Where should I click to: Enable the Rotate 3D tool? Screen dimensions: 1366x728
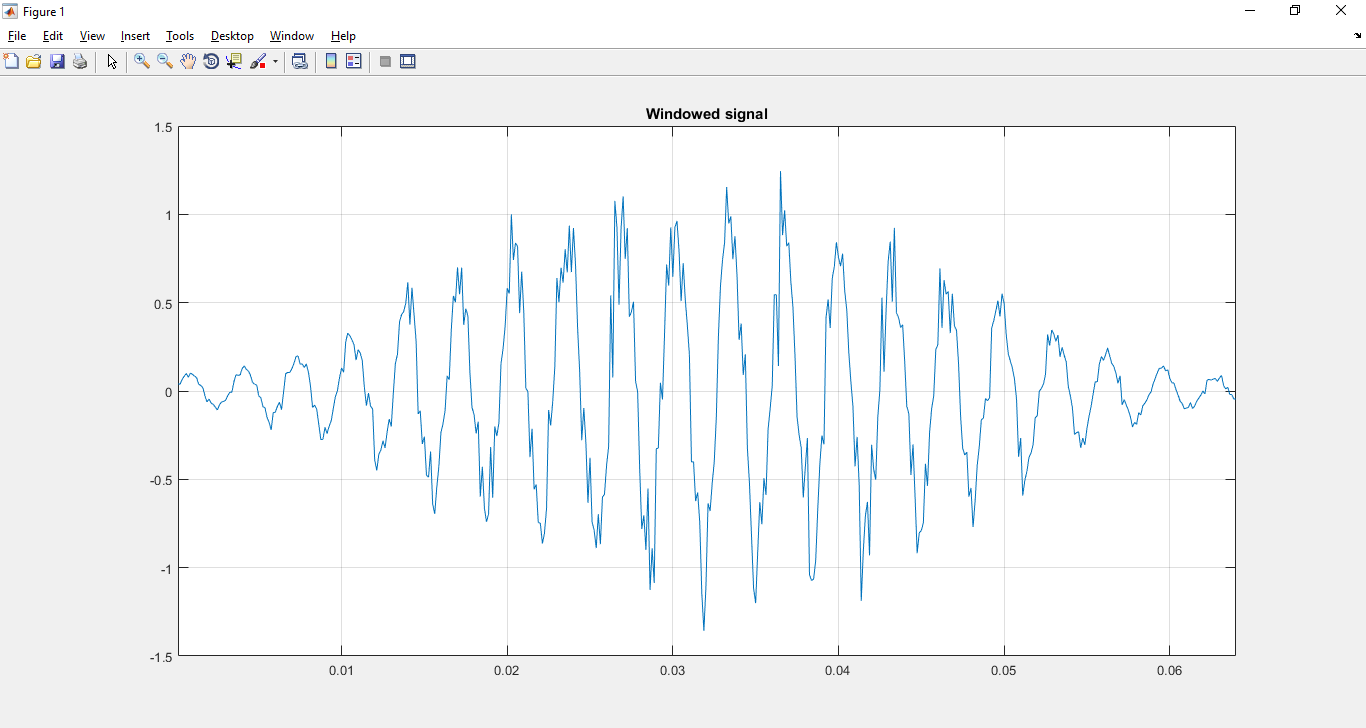click(211, 61)
